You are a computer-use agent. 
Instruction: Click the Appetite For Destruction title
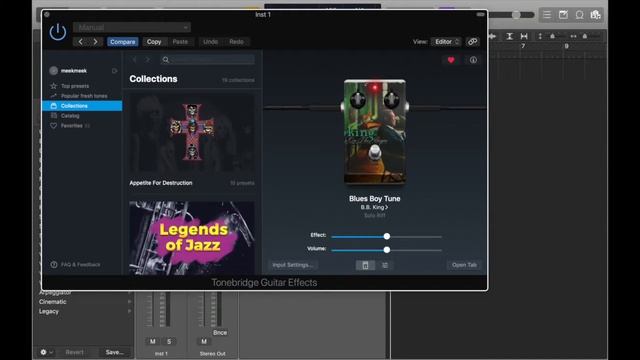click(161, 183)
